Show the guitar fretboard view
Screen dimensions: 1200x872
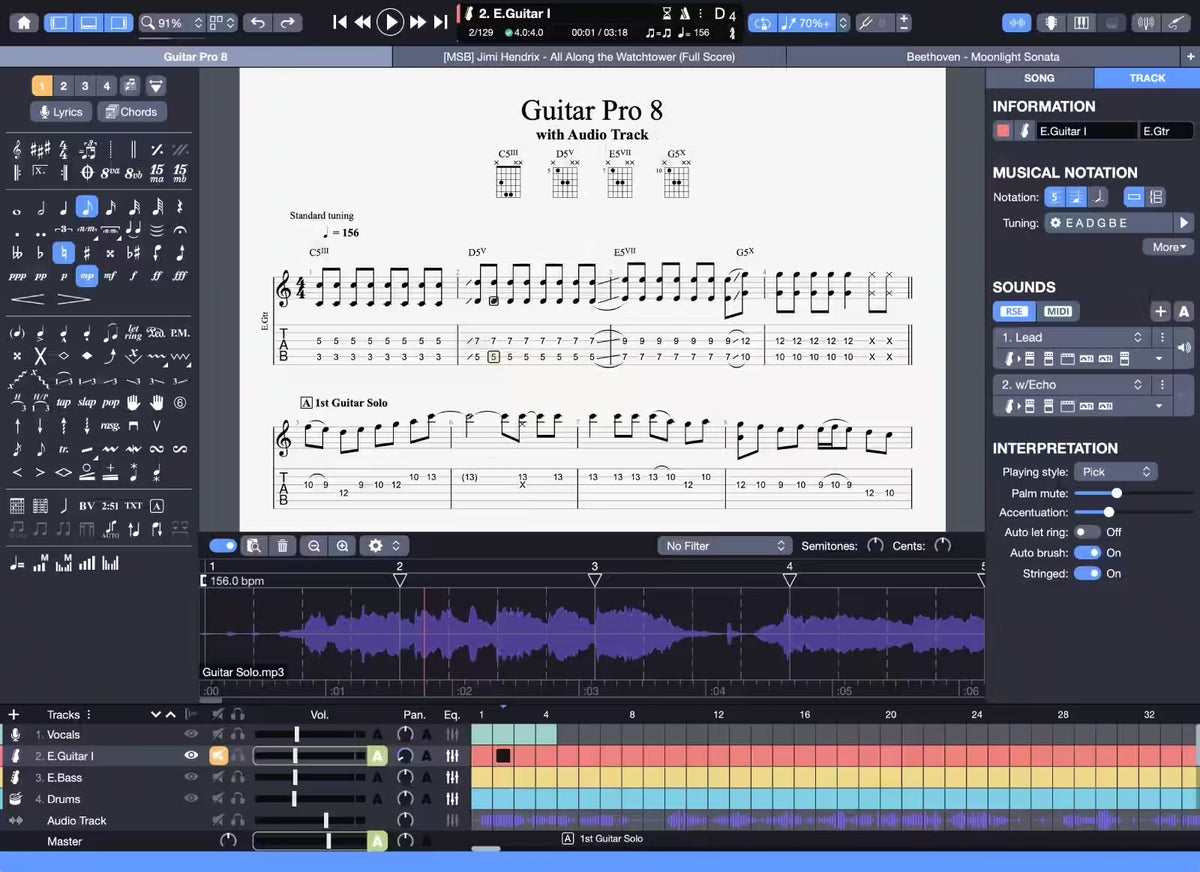tap(1052, 22)
